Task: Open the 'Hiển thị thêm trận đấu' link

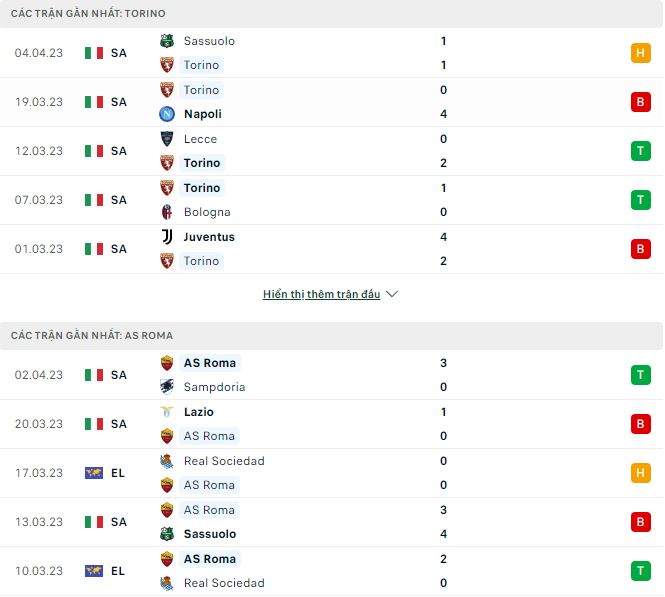Action: (x=321, y=295)
